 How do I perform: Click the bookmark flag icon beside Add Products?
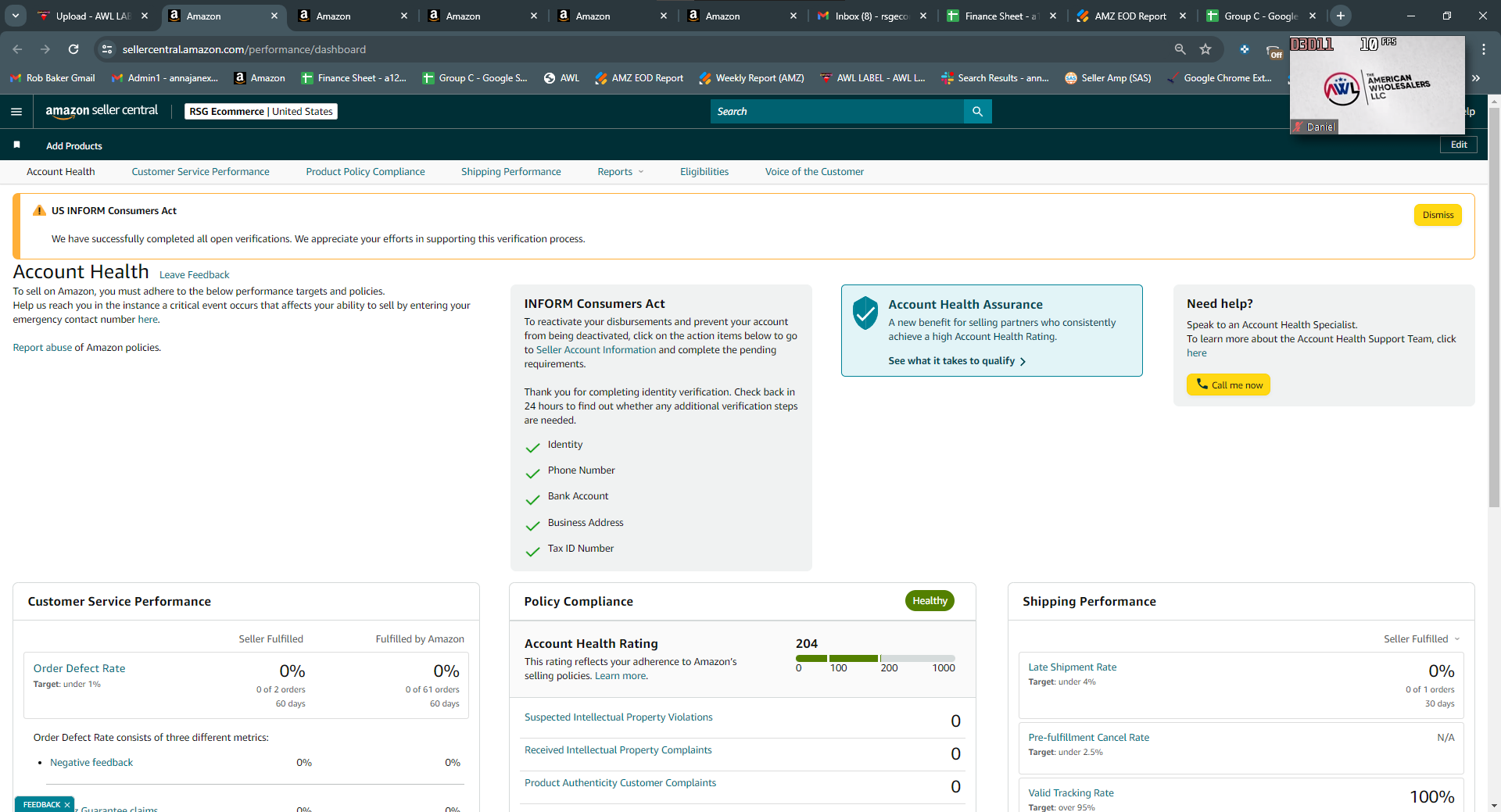16,145
